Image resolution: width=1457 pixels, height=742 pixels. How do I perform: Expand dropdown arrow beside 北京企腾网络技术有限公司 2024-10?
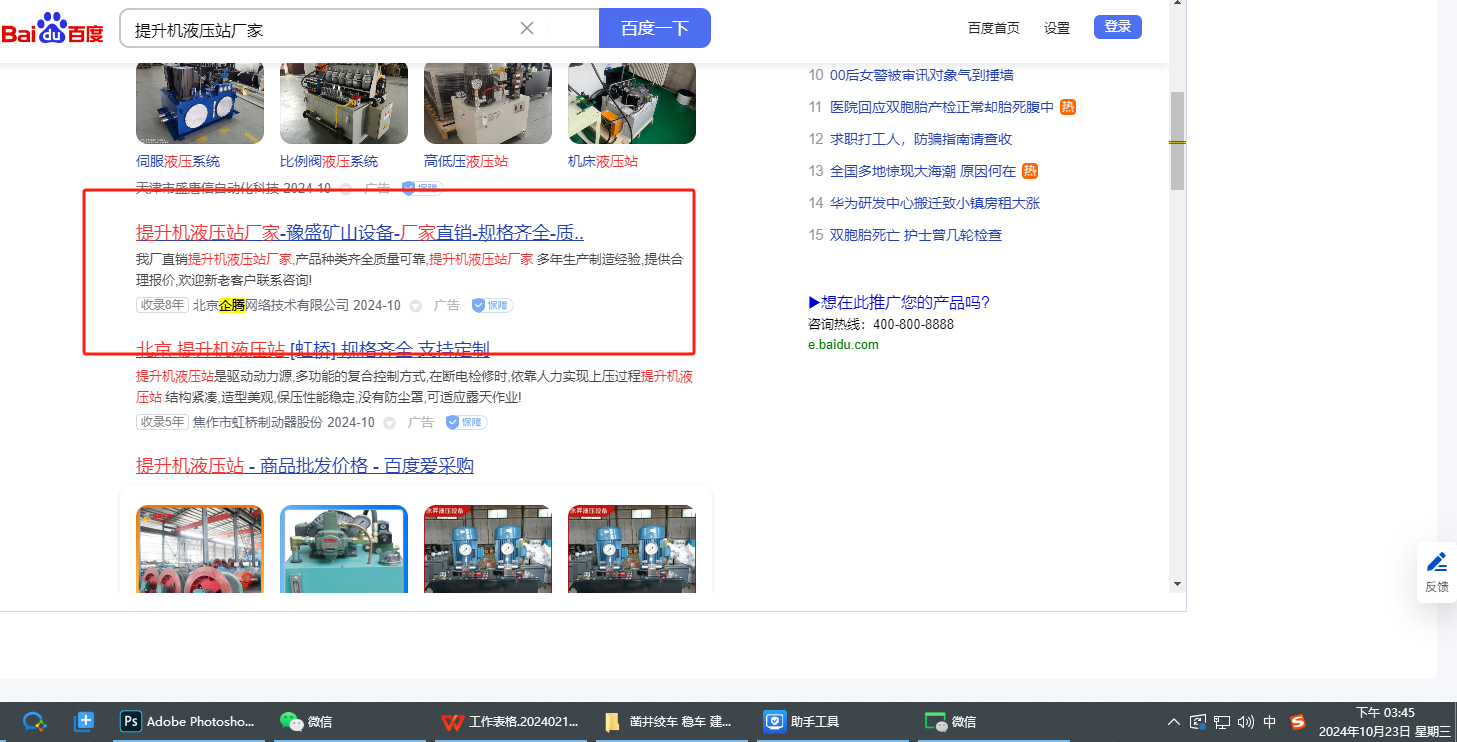click(416, 306)
